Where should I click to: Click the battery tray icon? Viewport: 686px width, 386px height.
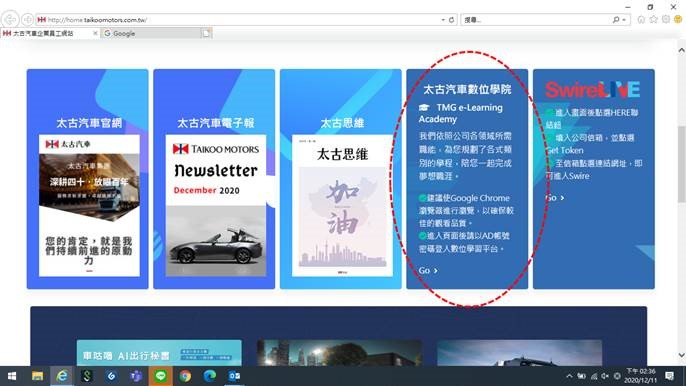581,376
